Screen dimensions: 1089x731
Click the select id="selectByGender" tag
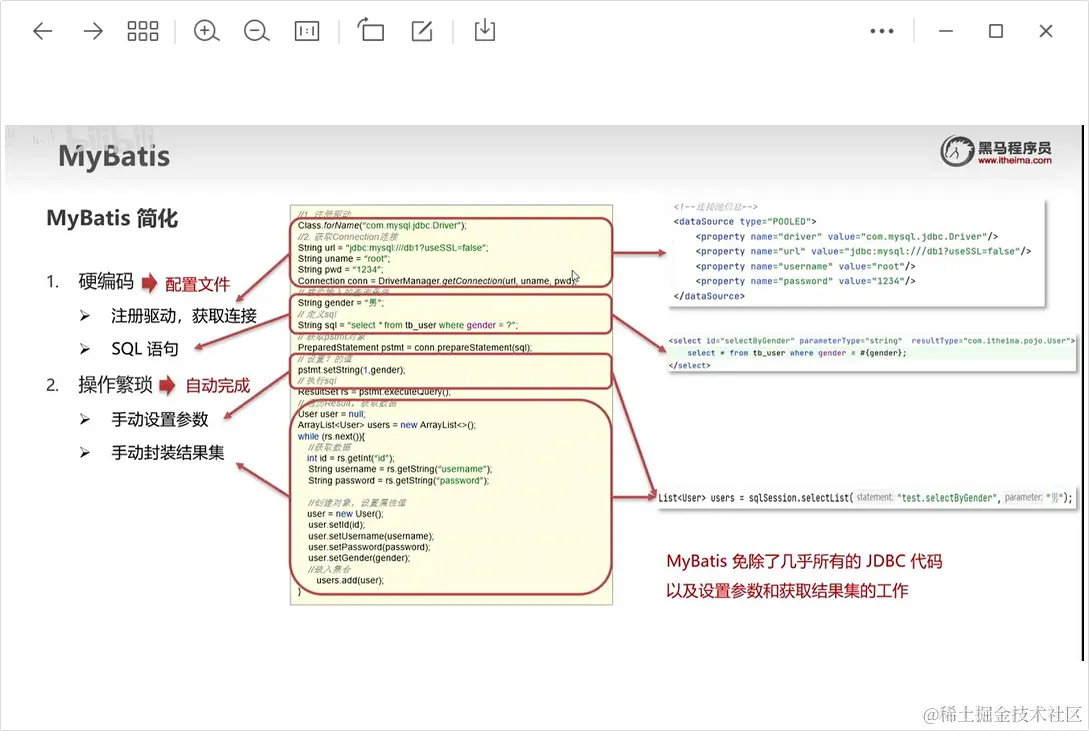coord(872,341)
